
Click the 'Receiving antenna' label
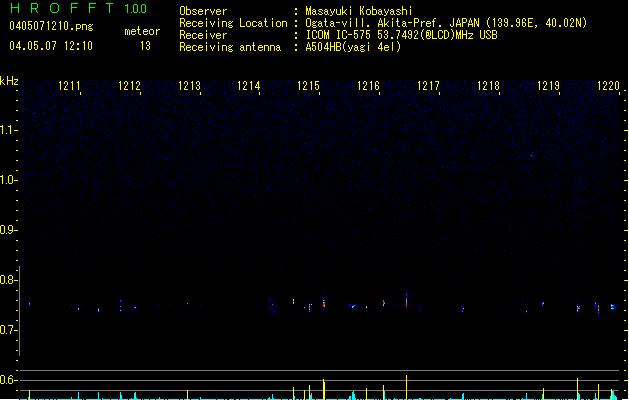230,47
